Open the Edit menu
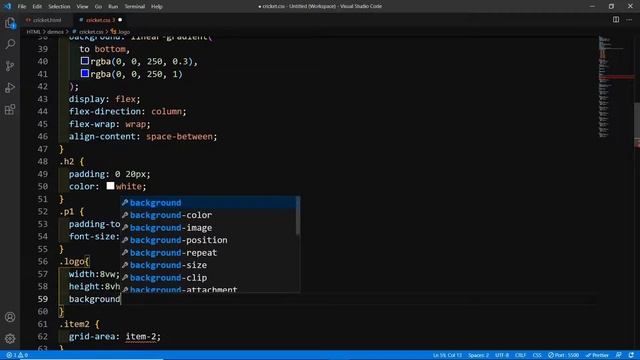This screenshot has height=360, width=640. (37, 7)
